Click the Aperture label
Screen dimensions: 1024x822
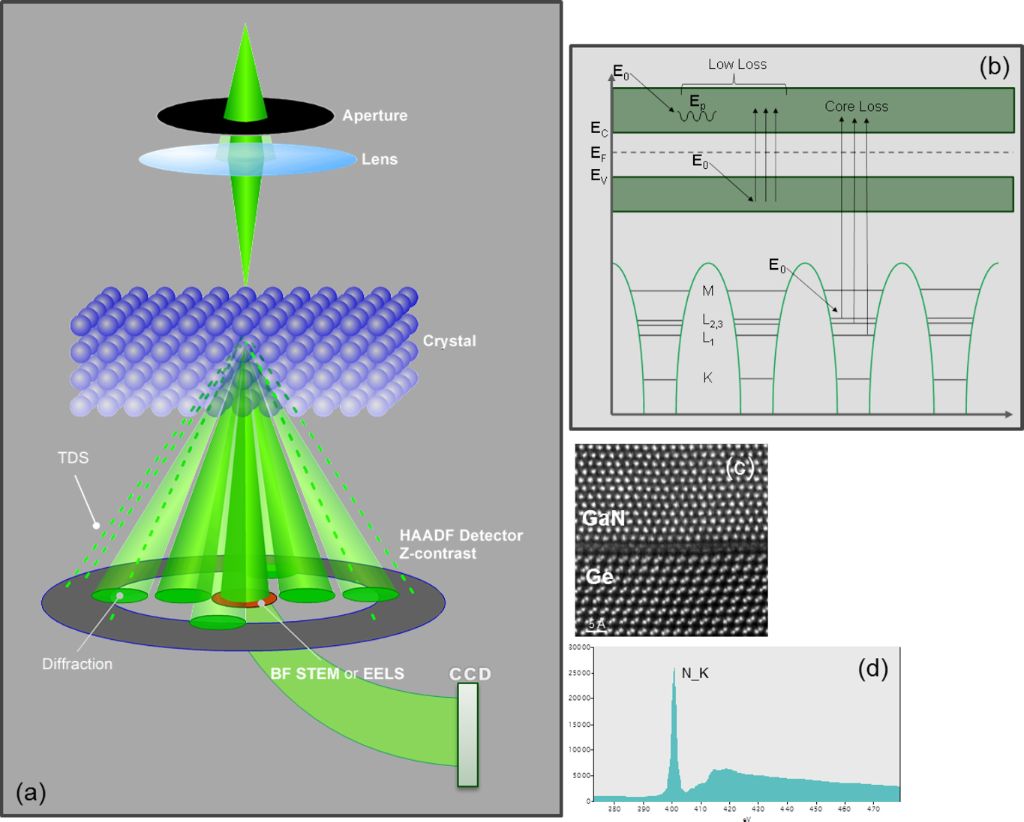point(374,116)
